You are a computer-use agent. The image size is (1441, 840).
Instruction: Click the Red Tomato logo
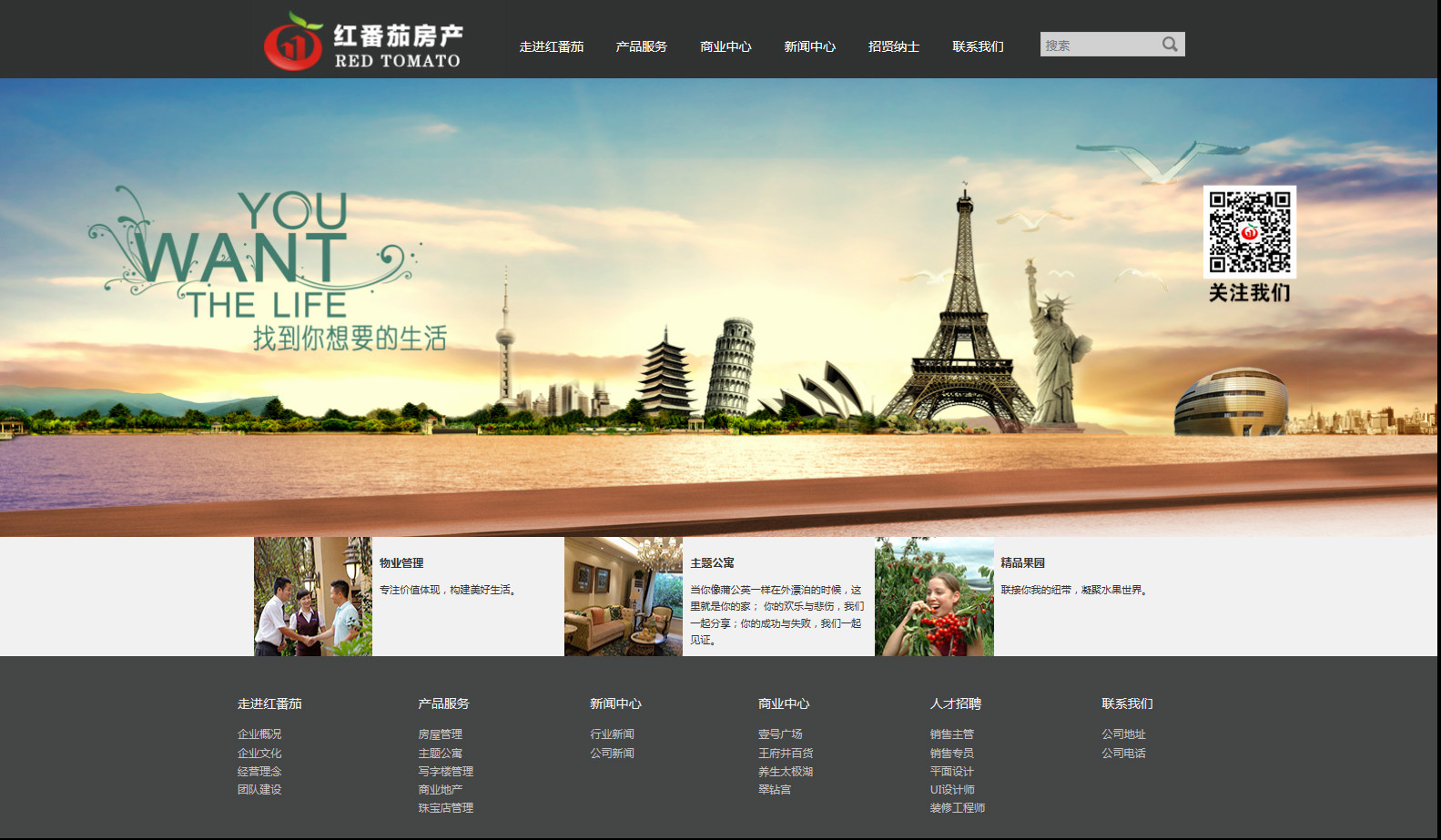[x=363, y=41]
